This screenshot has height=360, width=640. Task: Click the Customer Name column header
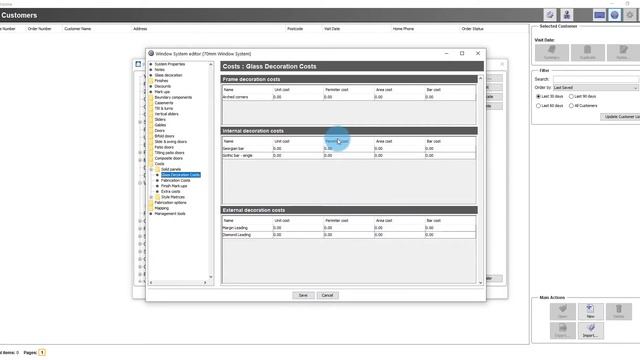[x=78, y=29]
